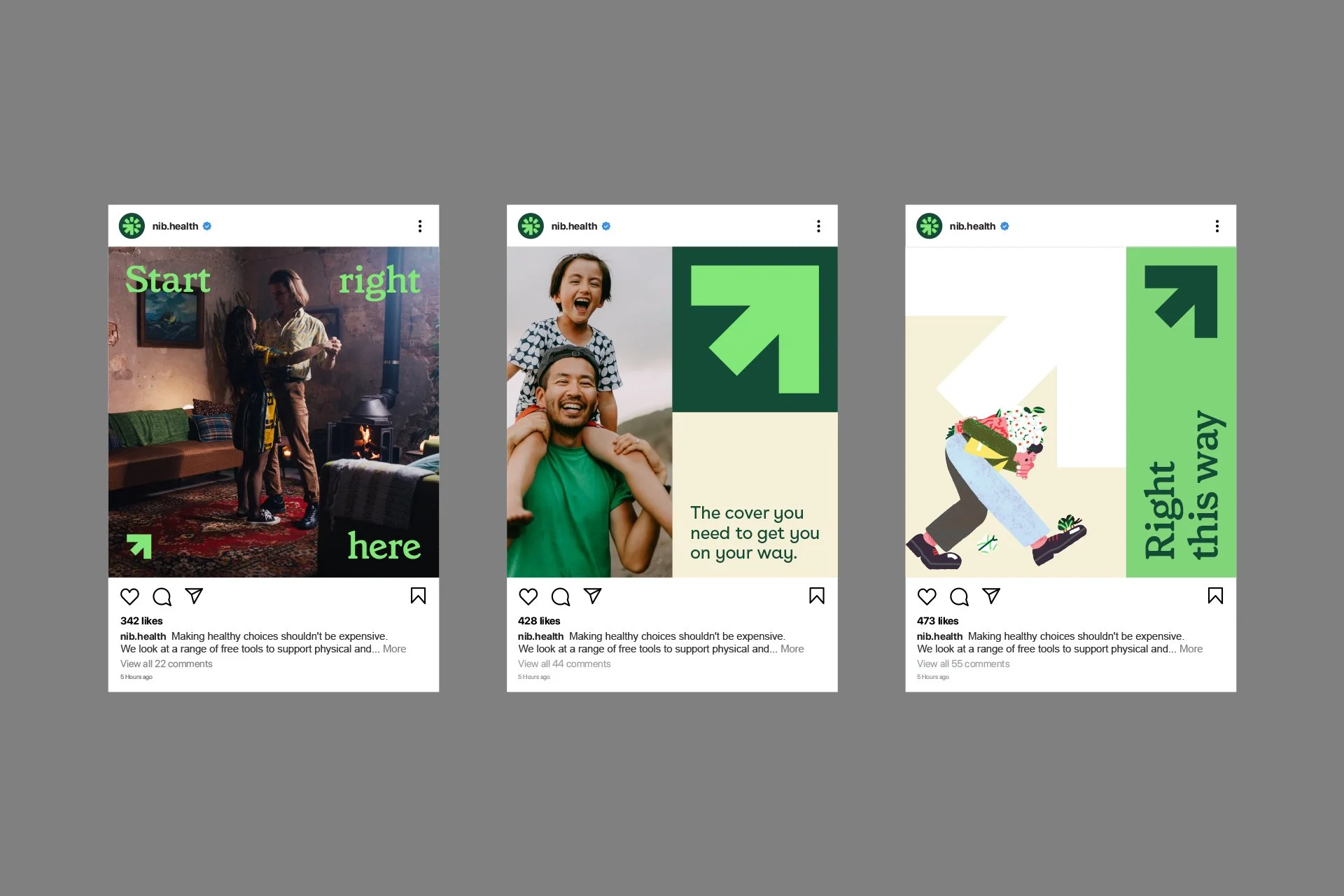This screenshot has height=896, width=1344.
Task: Expand caption with More on 342 likes post
Action: (394, 649)
